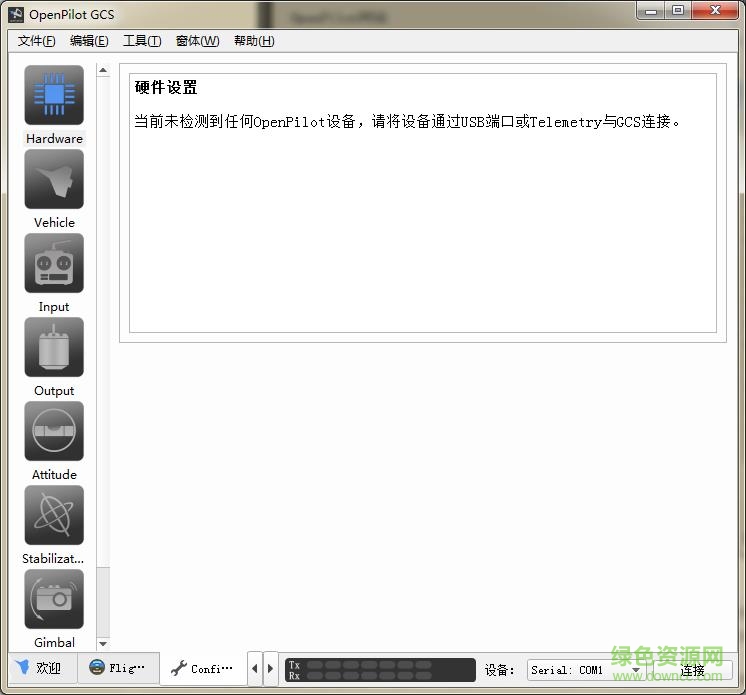Open the 工具(T) menu
Screen dimensions: 746x695
click(x=142, y=41)
